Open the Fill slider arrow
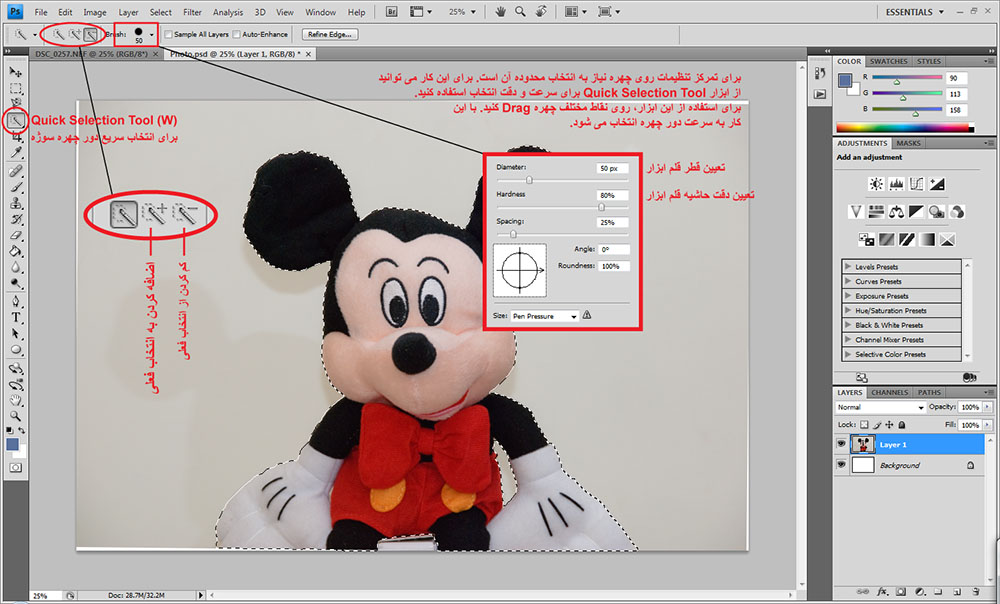 pos(988,425)
